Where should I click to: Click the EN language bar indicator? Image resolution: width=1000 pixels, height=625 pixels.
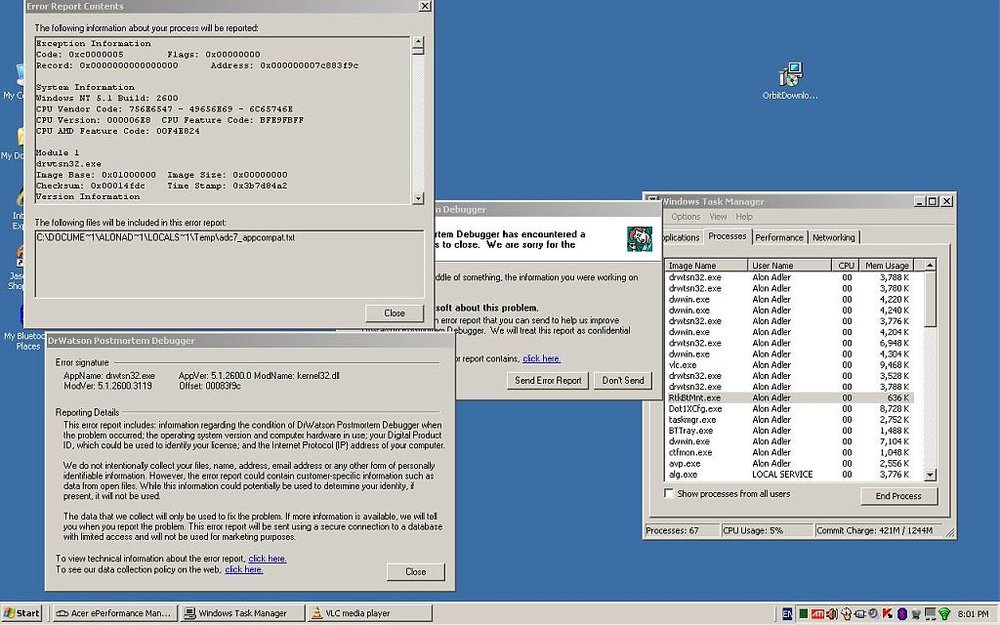(x=788, y=614)
